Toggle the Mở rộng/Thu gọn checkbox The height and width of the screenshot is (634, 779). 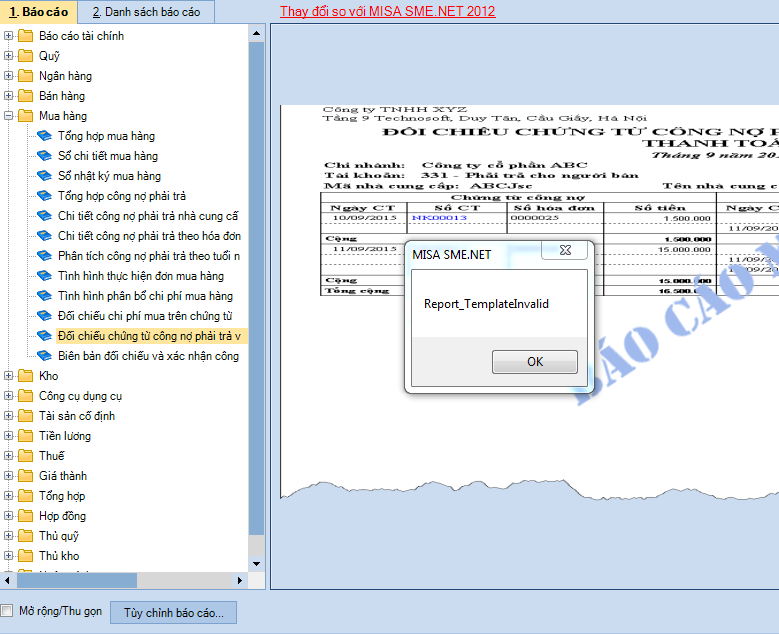8,611
